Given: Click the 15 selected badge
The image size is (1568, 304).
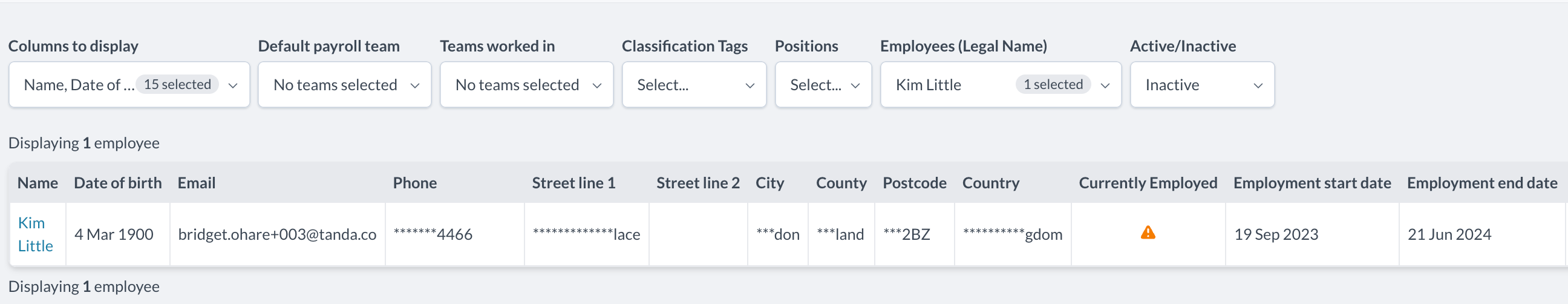Looking at the screenshot, I should click(177, 85).
